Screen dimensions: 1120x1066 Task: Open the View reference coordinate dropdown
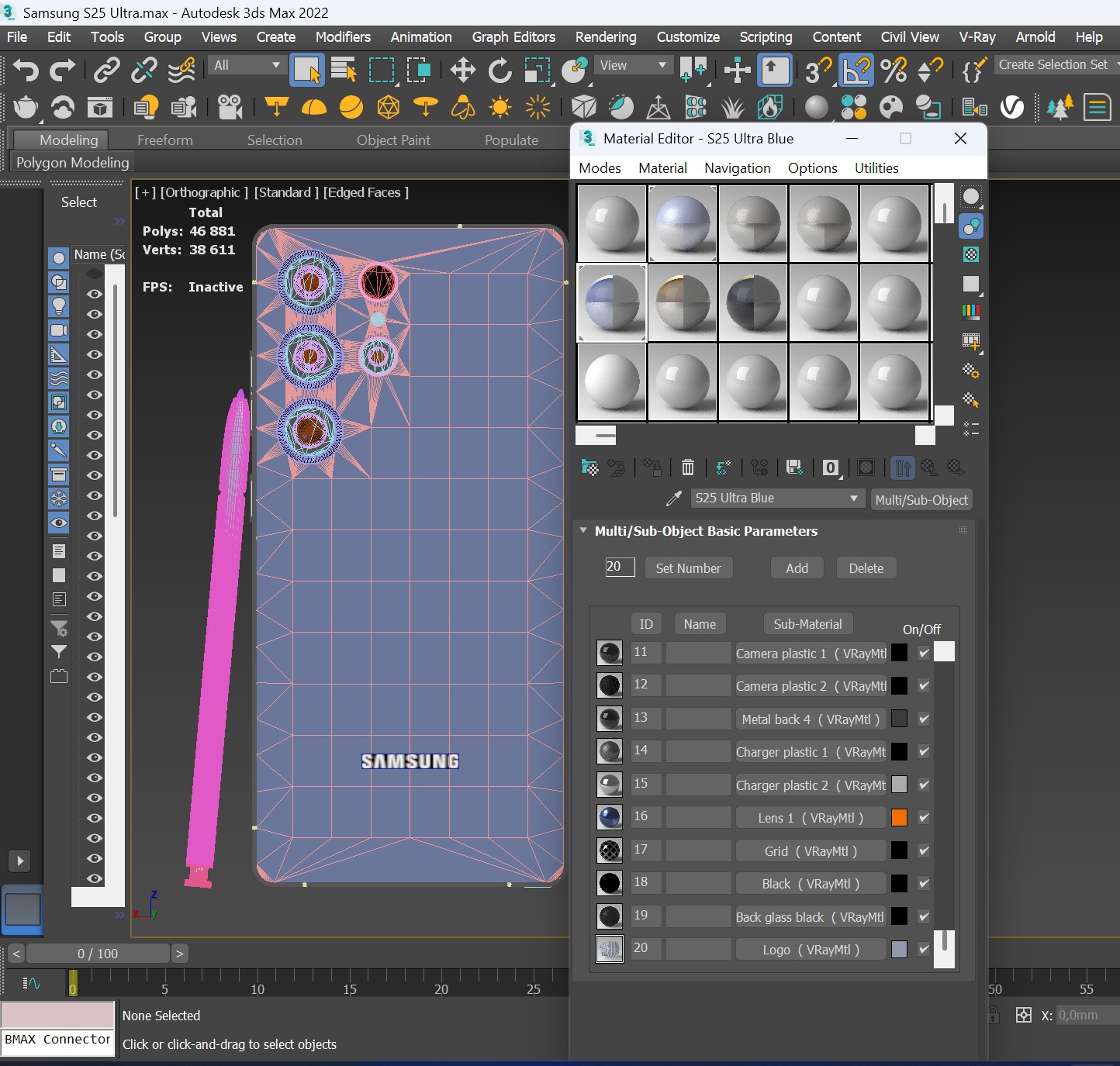click(633, 66)
